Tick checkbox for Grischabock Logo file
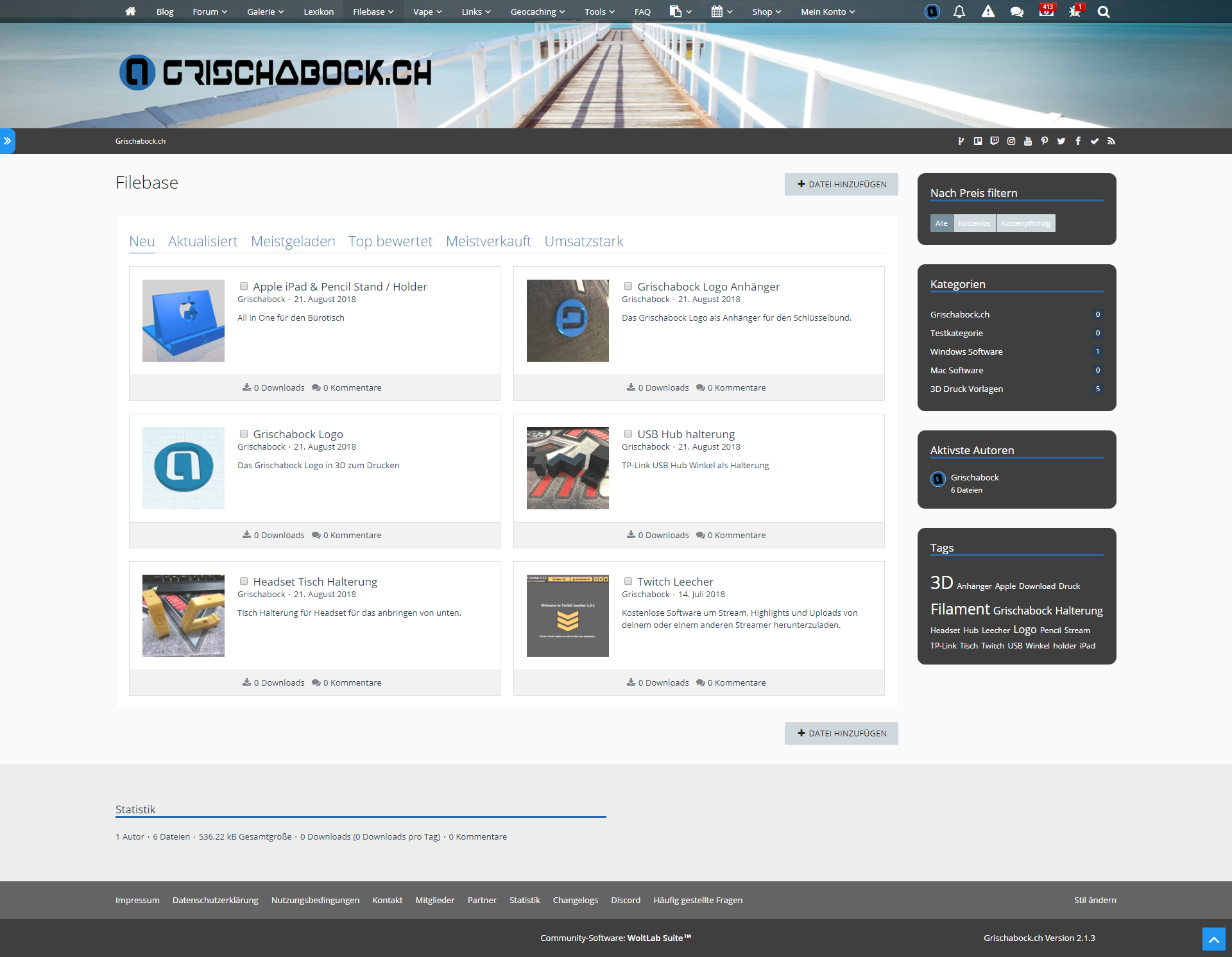Viewport: 1232px width, 957px height. pos(244,434)
